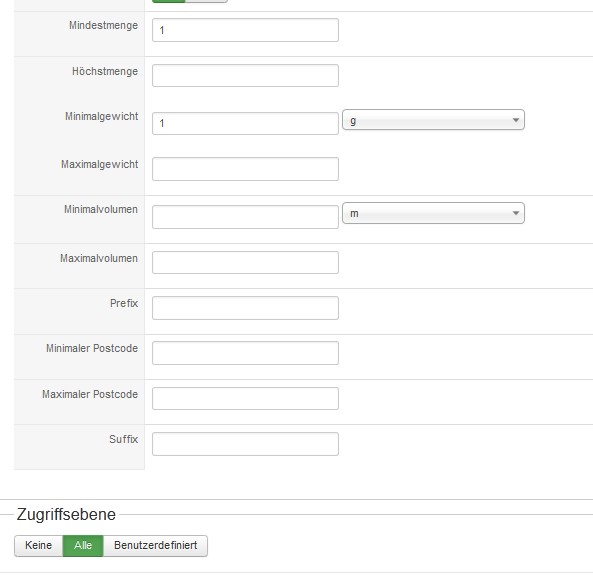Screen dimensions: 593x577
Task: Choose Benutzerdefiniert access level
Action: 155,546
